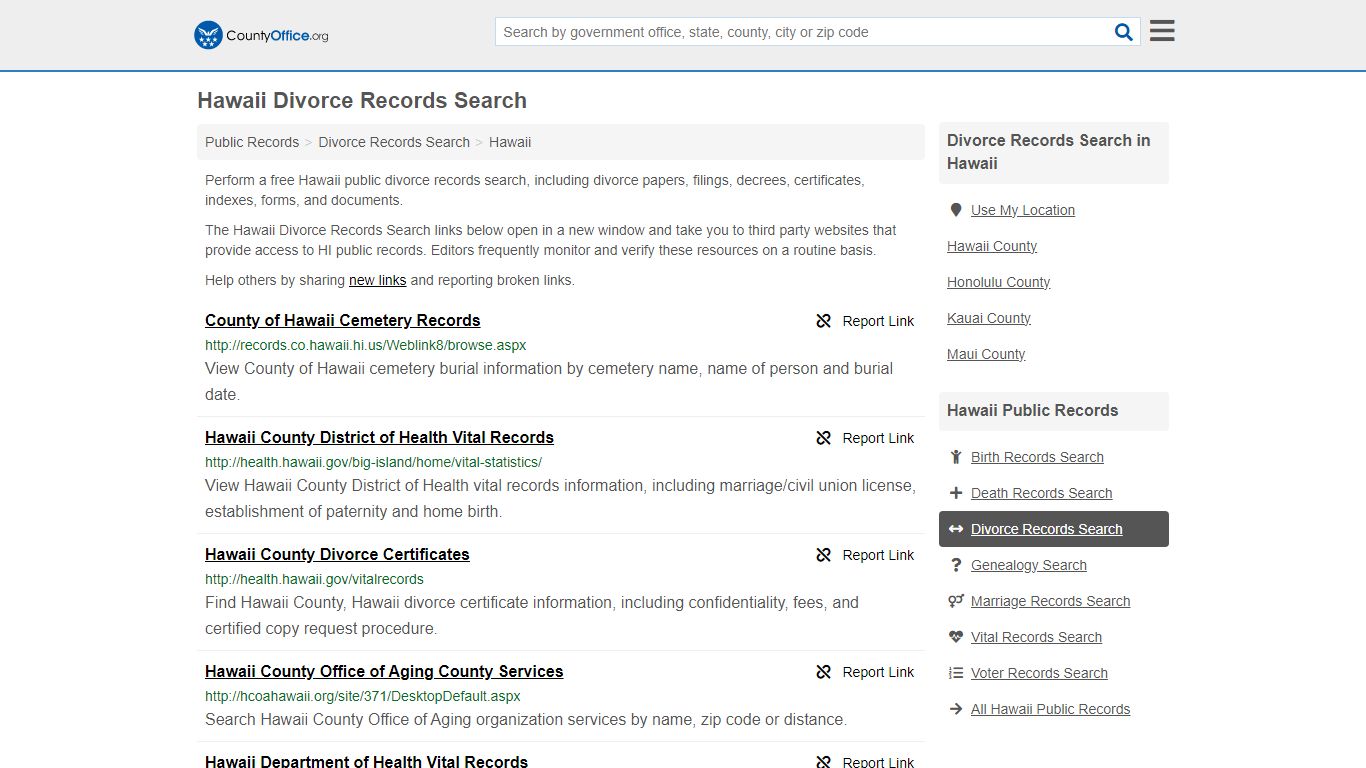Screen dimensions: 1366x768
Task: Open Hawaii Department of Health Vital Records
Action: tap(366, 761)
